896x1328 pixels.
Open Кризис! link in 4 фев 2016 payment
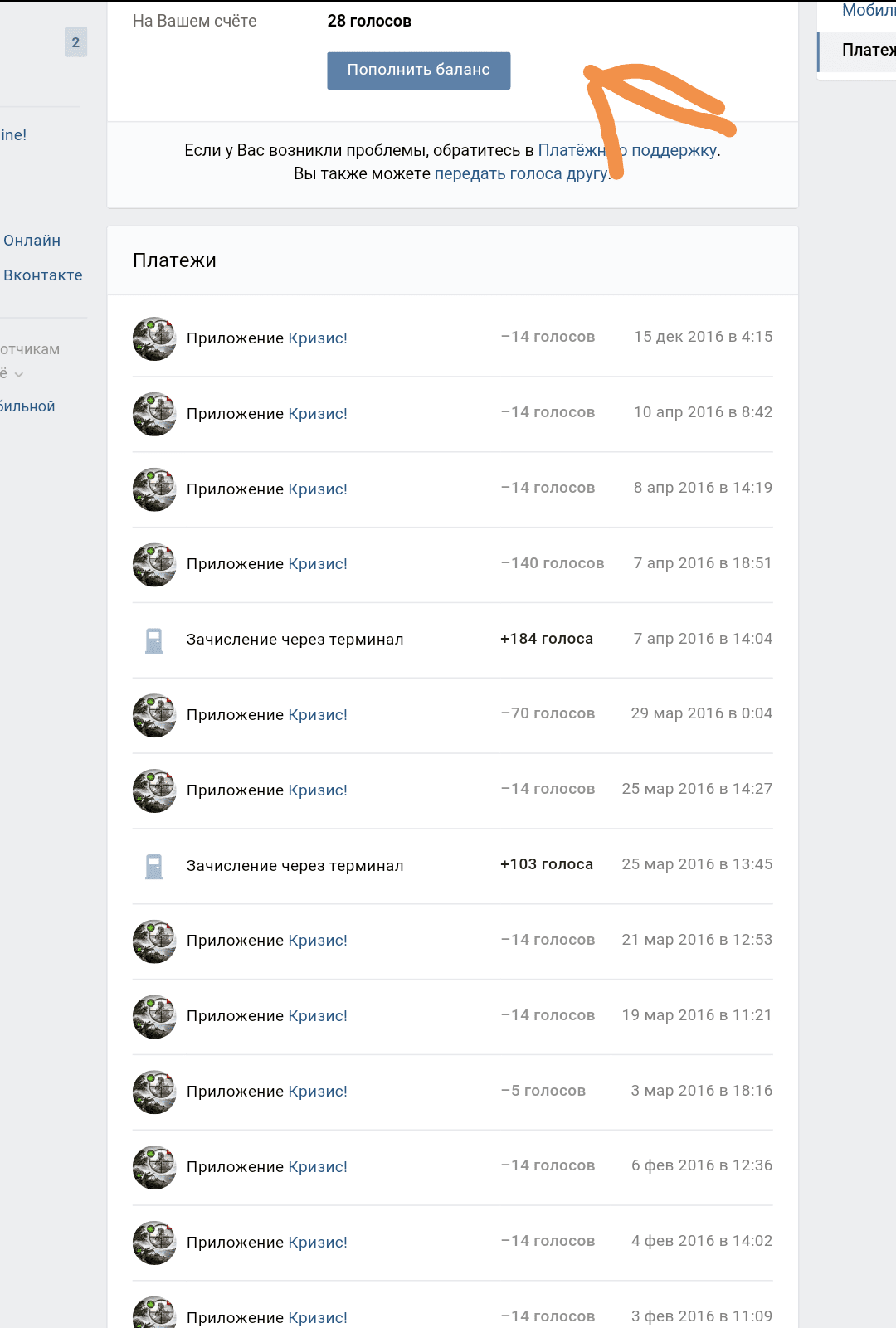click(318, 1243)
